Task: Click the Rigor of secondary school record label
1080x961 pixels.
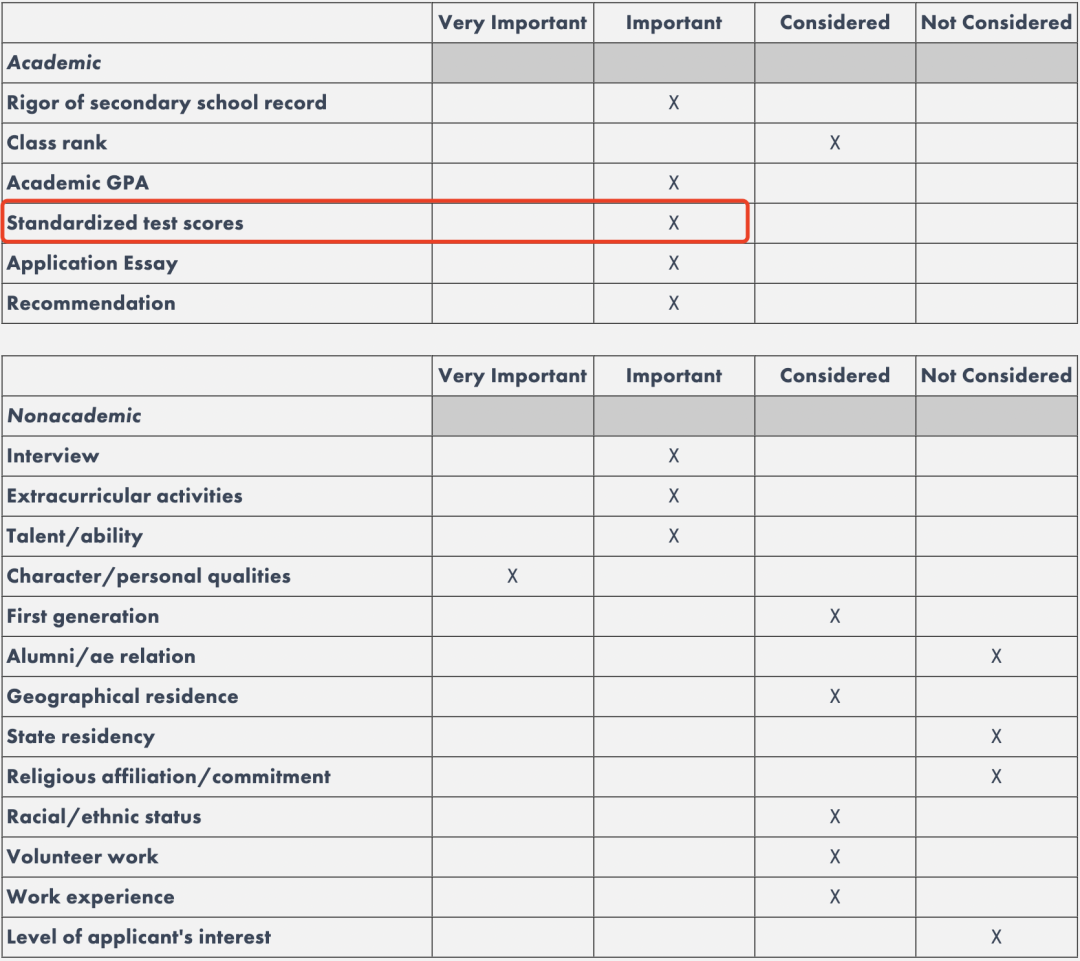Action: coord(166,103)
